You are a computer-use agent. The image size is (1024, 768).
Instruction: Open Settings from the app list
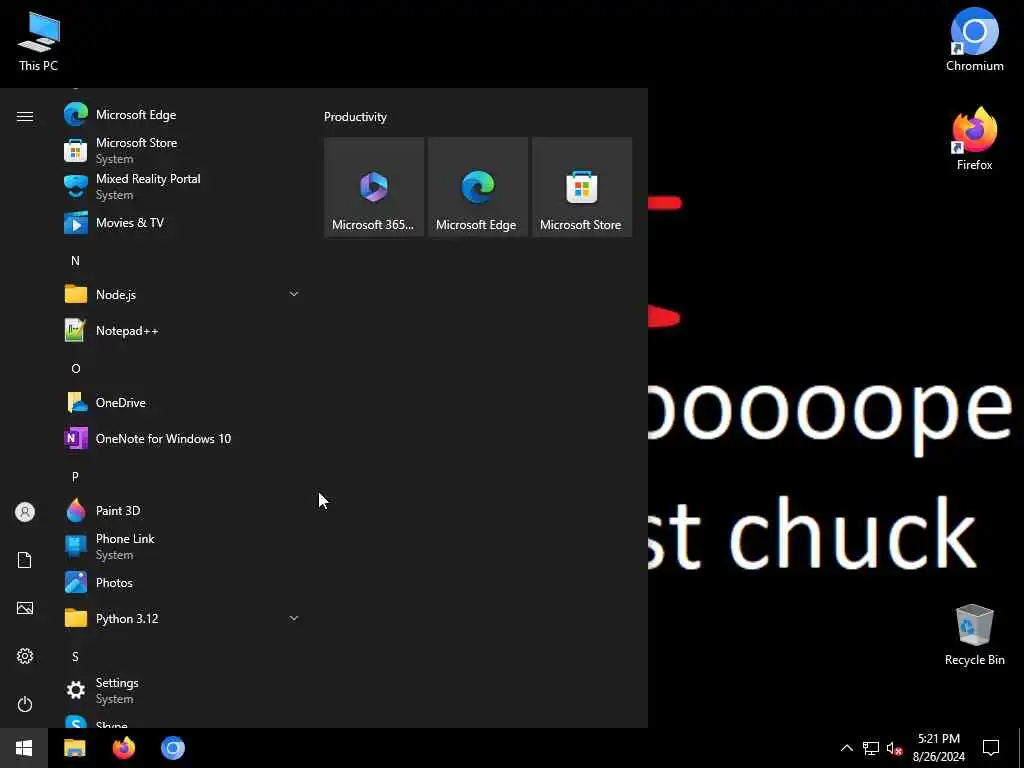[182, 690]
